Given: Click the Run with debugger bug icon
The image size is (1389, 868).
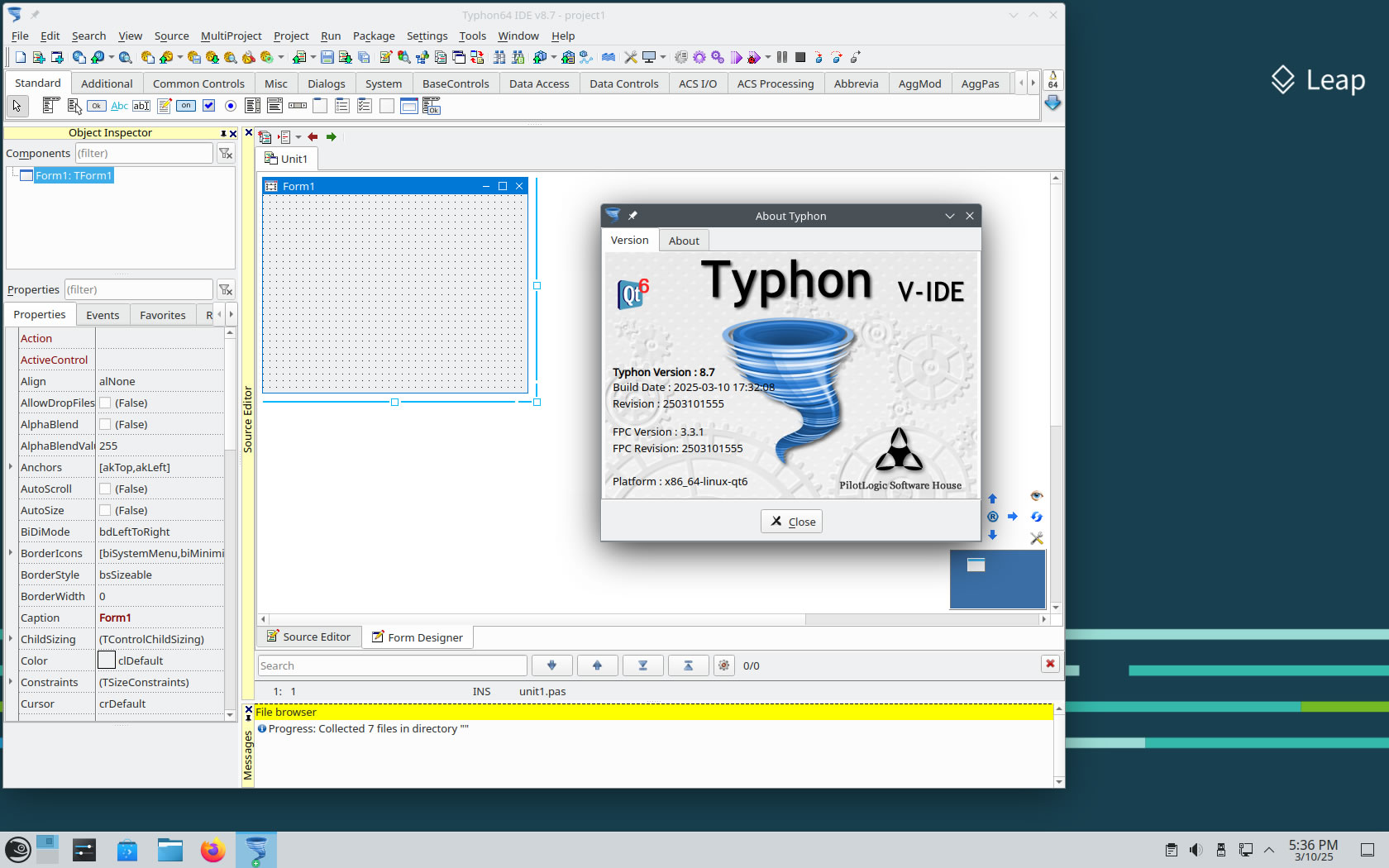Looking at the screenshot, I should [753, 57].
